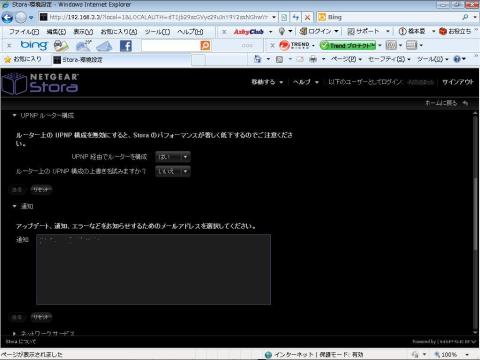Click the mail envelope icon in Bing toolbar
The image size is (480, 360).
pos(104,46)
